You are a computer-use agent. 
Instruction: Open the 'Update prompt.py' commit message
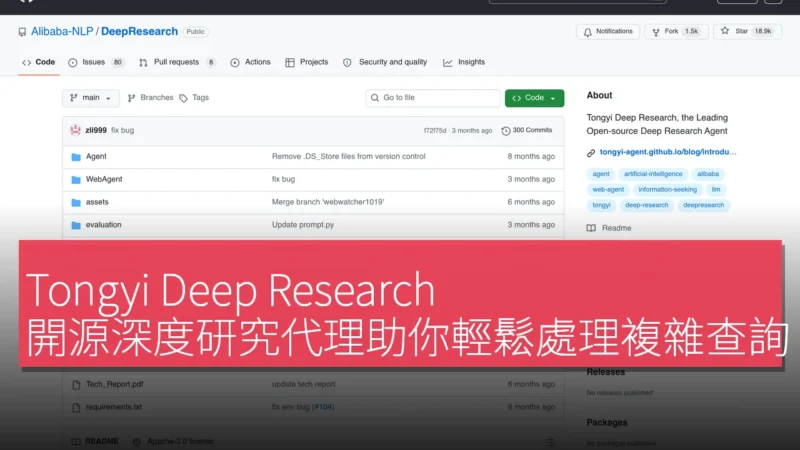click(x=303, y=225)
